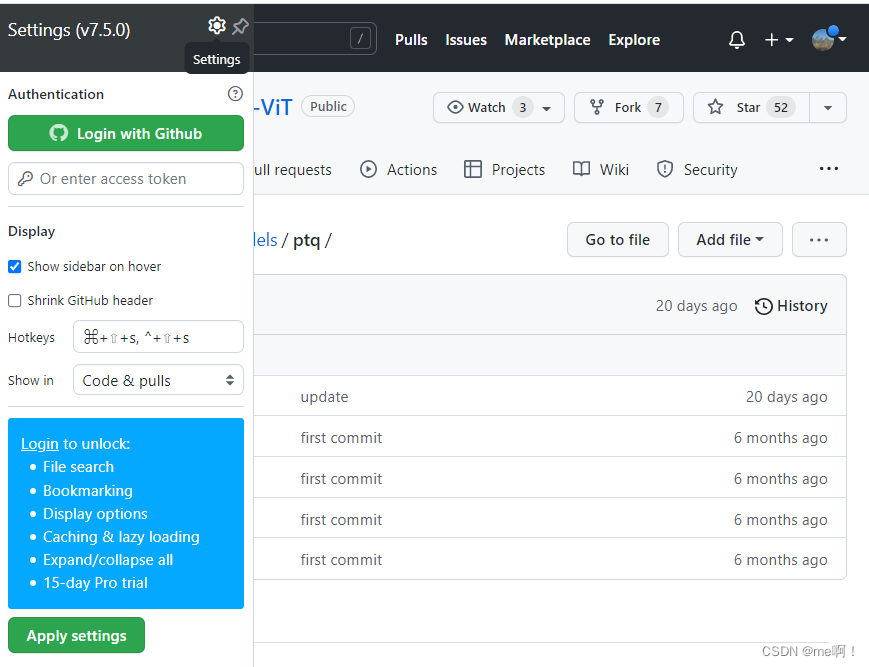The image size is (869, 667).
Task: Open Octotree settings gear icon
Action: click(217, 25)
